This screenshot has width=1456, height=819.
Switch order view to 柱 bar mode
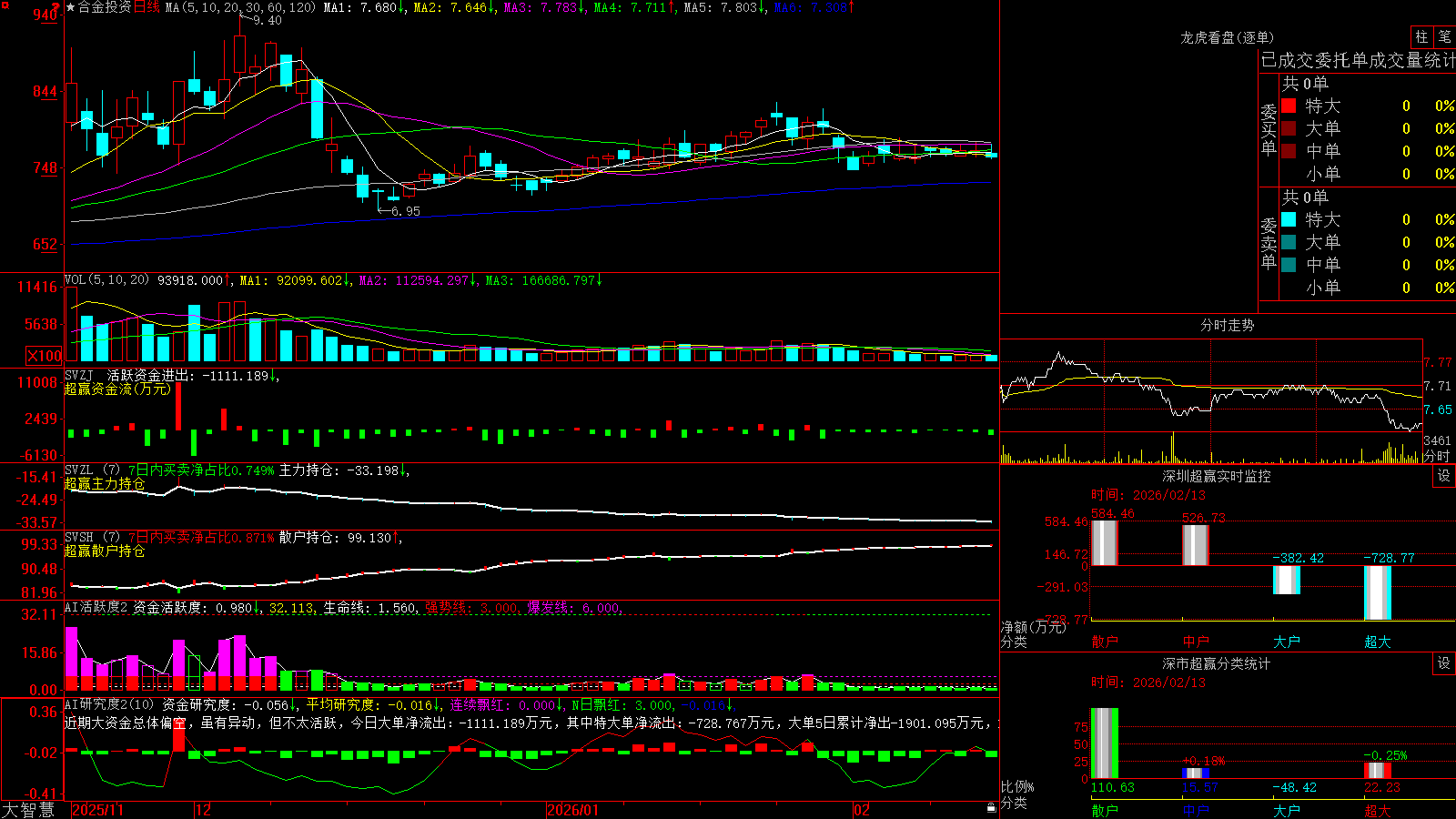click(1421, 36)
